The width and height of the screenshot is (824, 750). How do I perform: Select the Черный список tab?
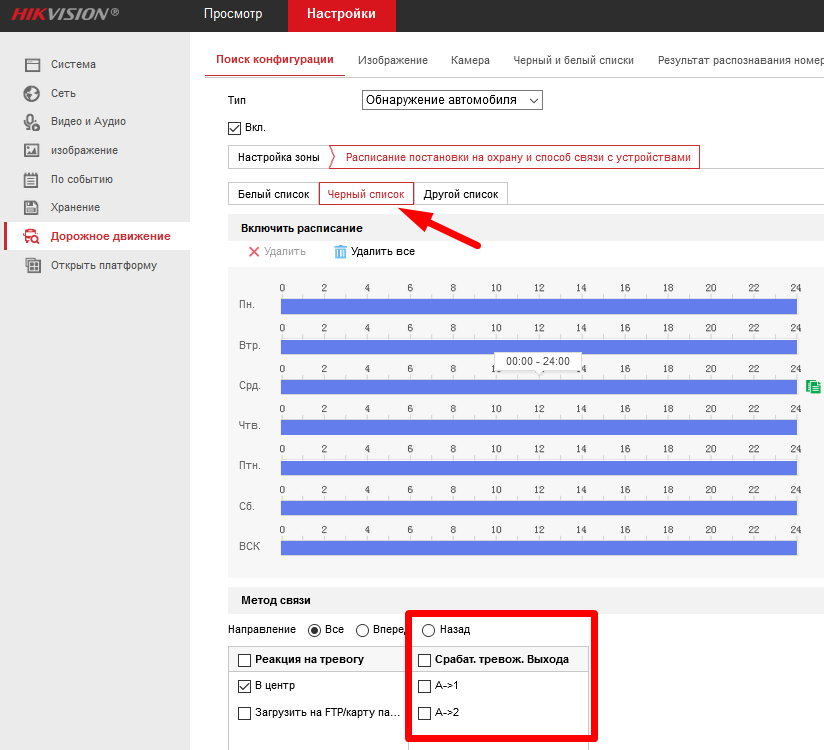coord(366,194)
